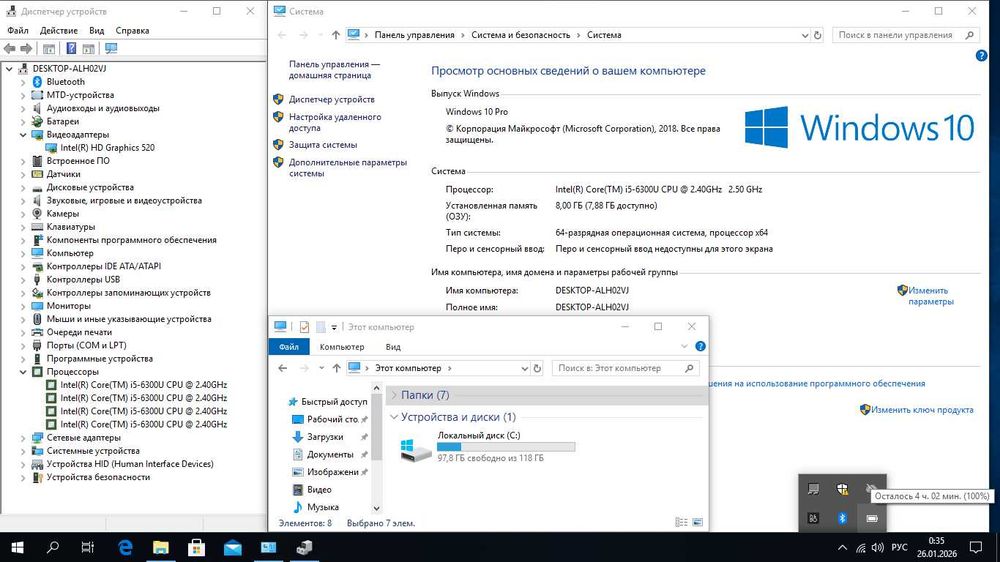The width and height of the screenshot is (1000, 562).
Task: Expand the ribbon chevron in Этот компьютер window
Action: coord(684,346)
